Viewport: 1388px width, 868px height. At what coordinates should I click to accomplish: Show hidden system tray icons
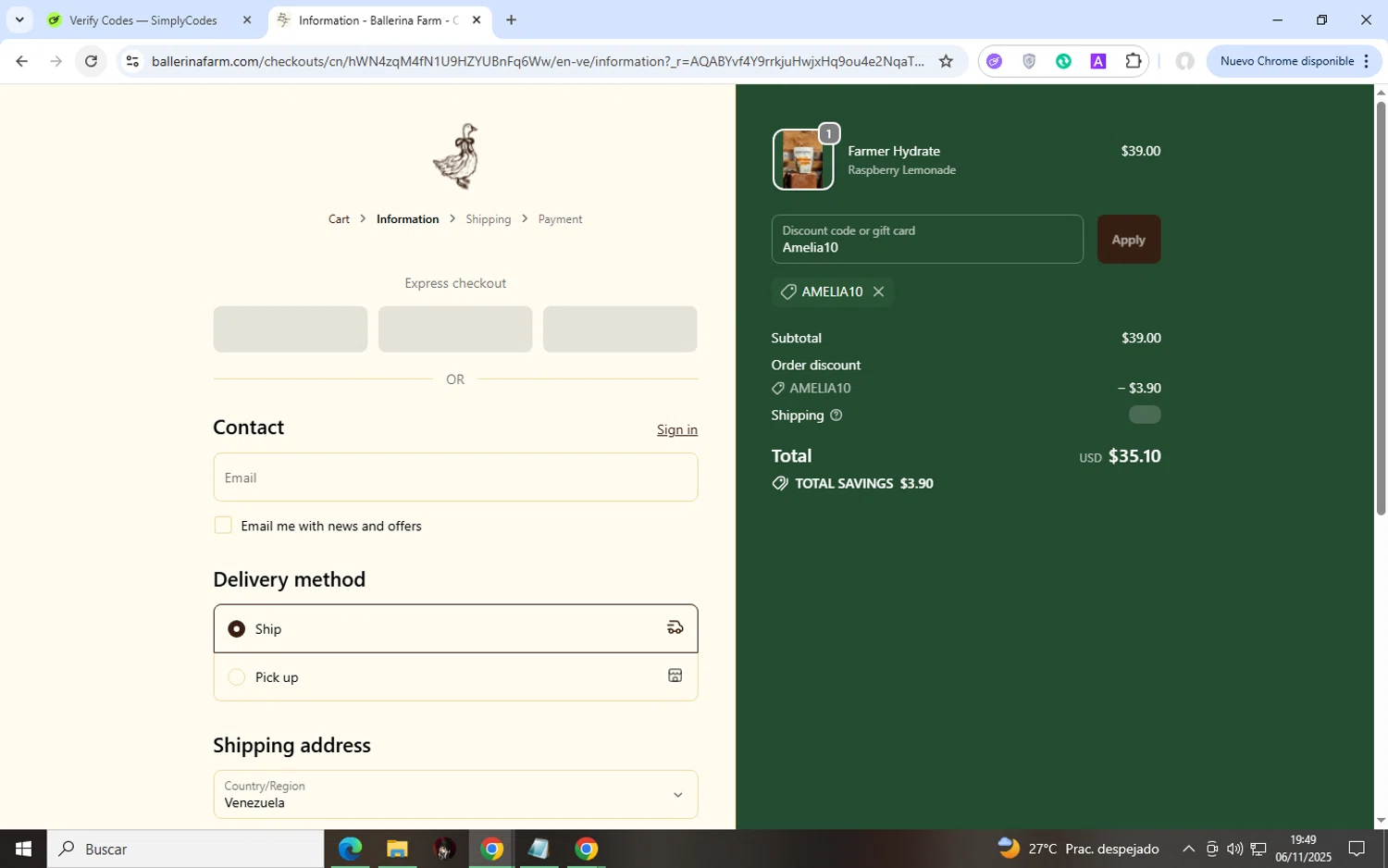click(1189, 849)
